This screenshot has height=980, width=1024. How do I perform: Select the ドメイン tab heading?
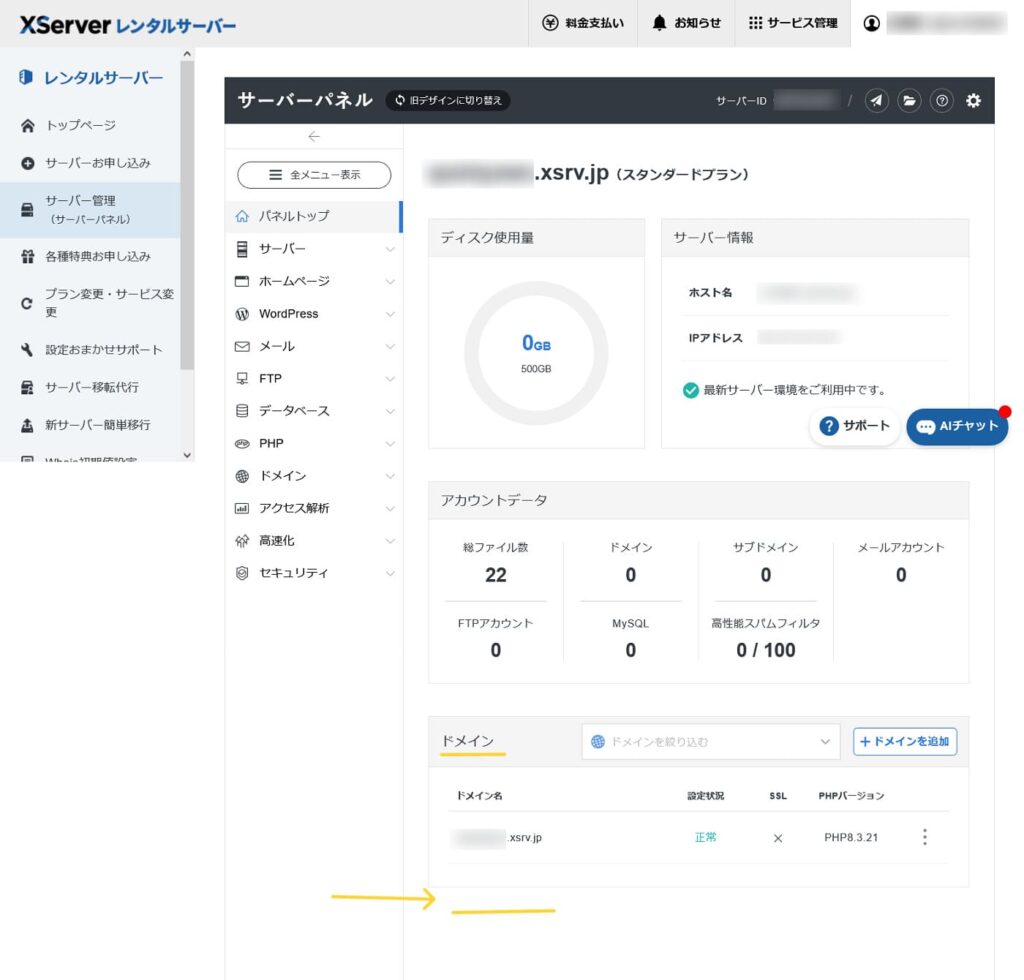pos(468,741)
